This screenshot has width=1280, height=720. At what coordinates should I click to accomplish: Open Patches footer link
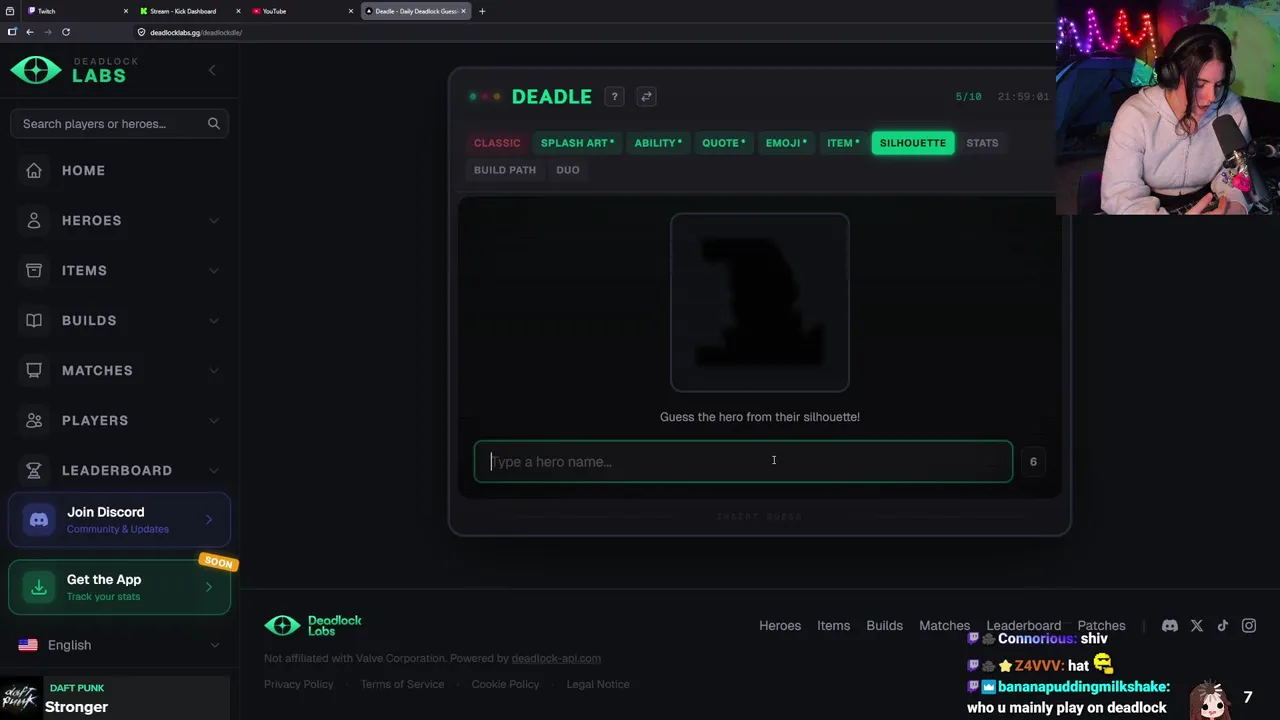tap(1101, 626)
